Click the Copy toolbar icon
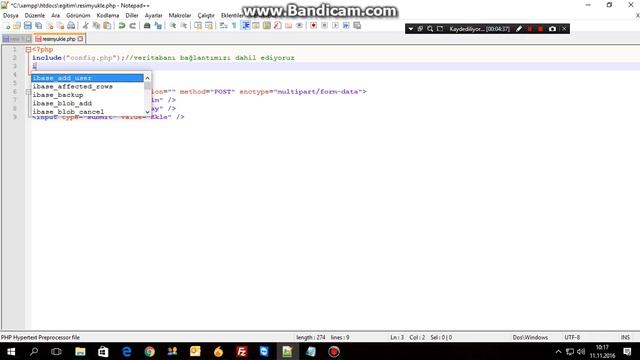Screen dimensions: 640x360 coord(96,26)
